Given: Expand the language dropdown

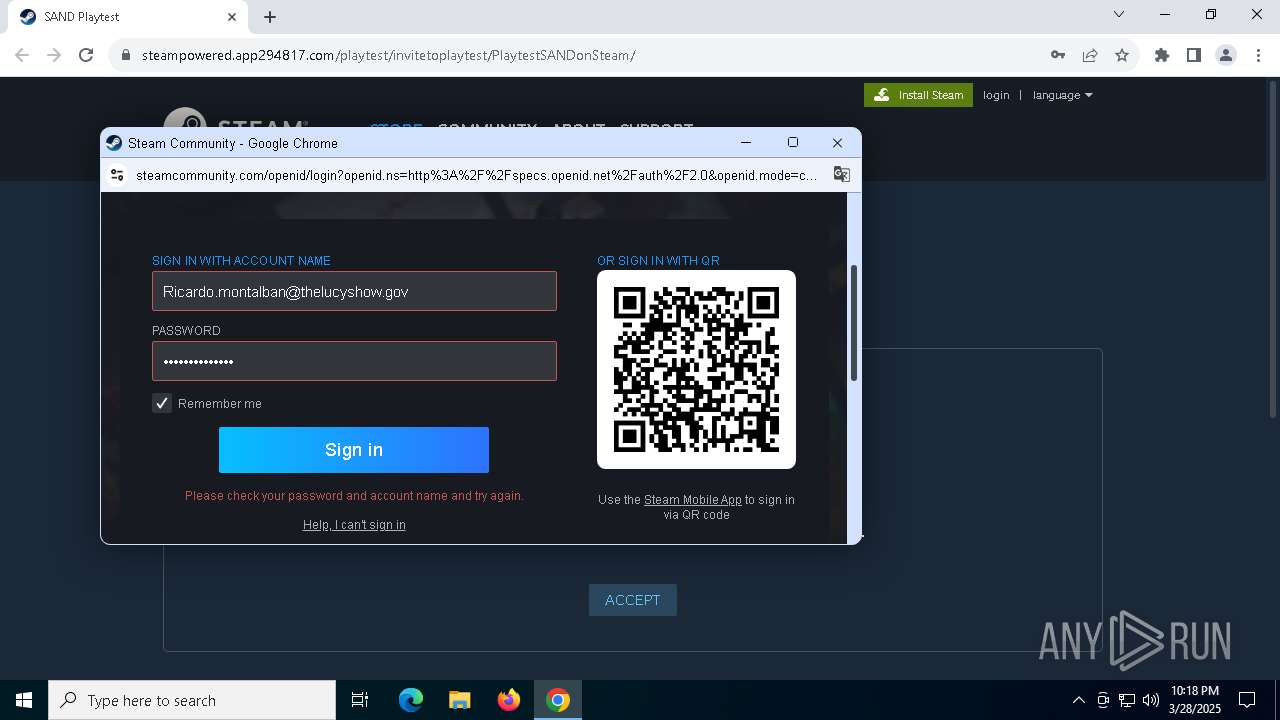Looking at the screenshot, I should 1062,95.
